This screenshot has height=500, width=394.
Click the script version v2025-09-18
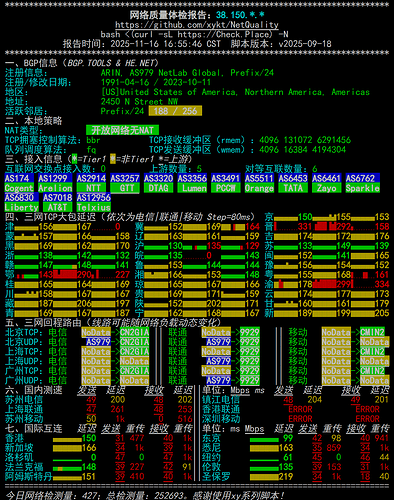305,44
